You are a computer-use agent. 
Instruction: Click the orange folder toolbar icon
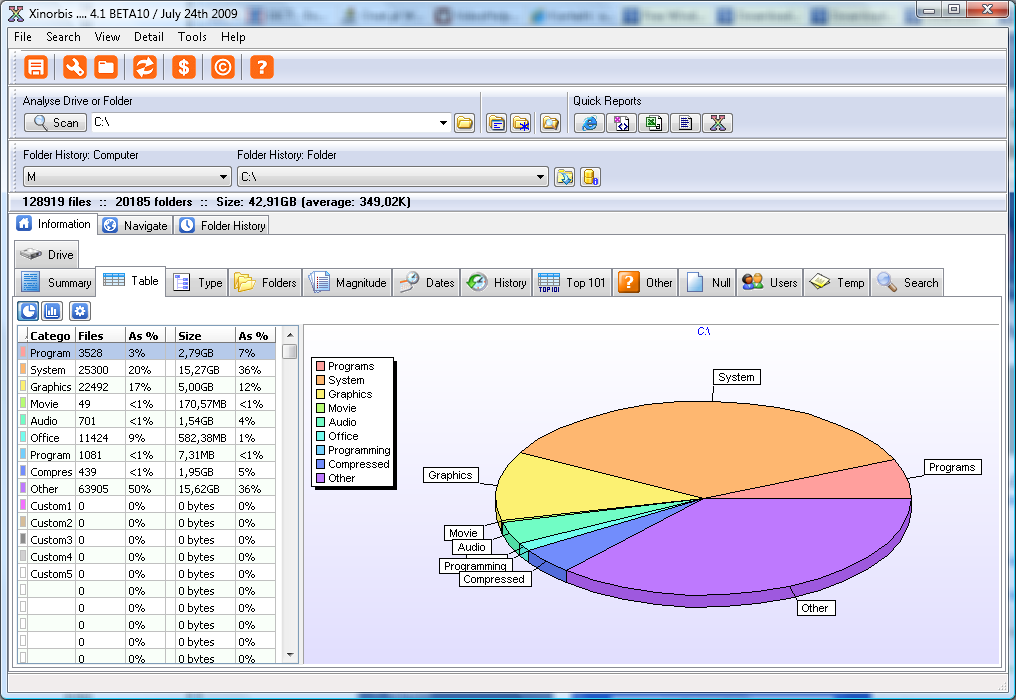106,67
